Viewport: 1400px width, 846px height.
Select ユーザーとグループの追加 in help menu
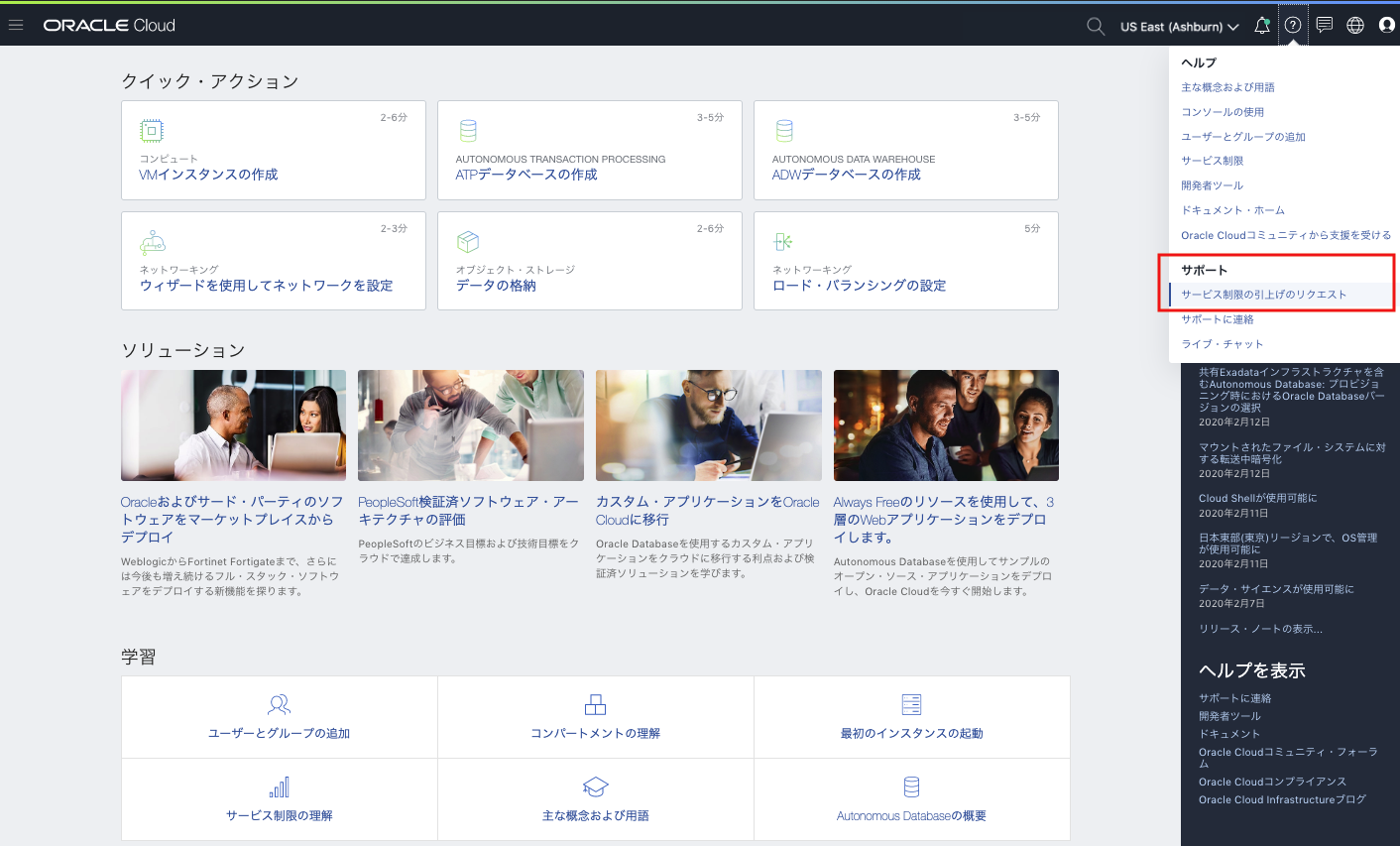pyautogui.click(x=1243, y=137)
